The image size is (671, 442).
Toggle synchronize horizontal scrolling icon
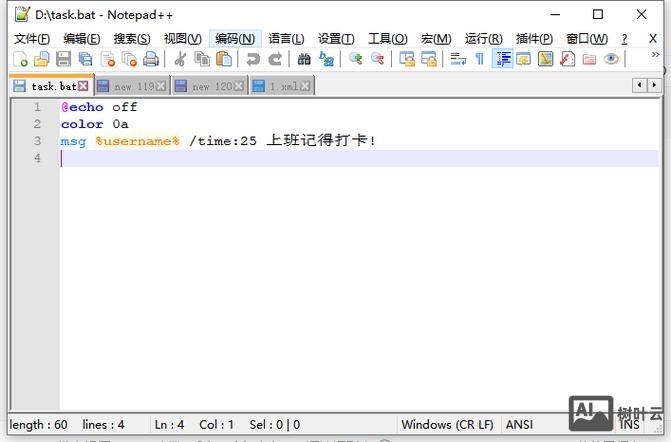click(429, 59)
